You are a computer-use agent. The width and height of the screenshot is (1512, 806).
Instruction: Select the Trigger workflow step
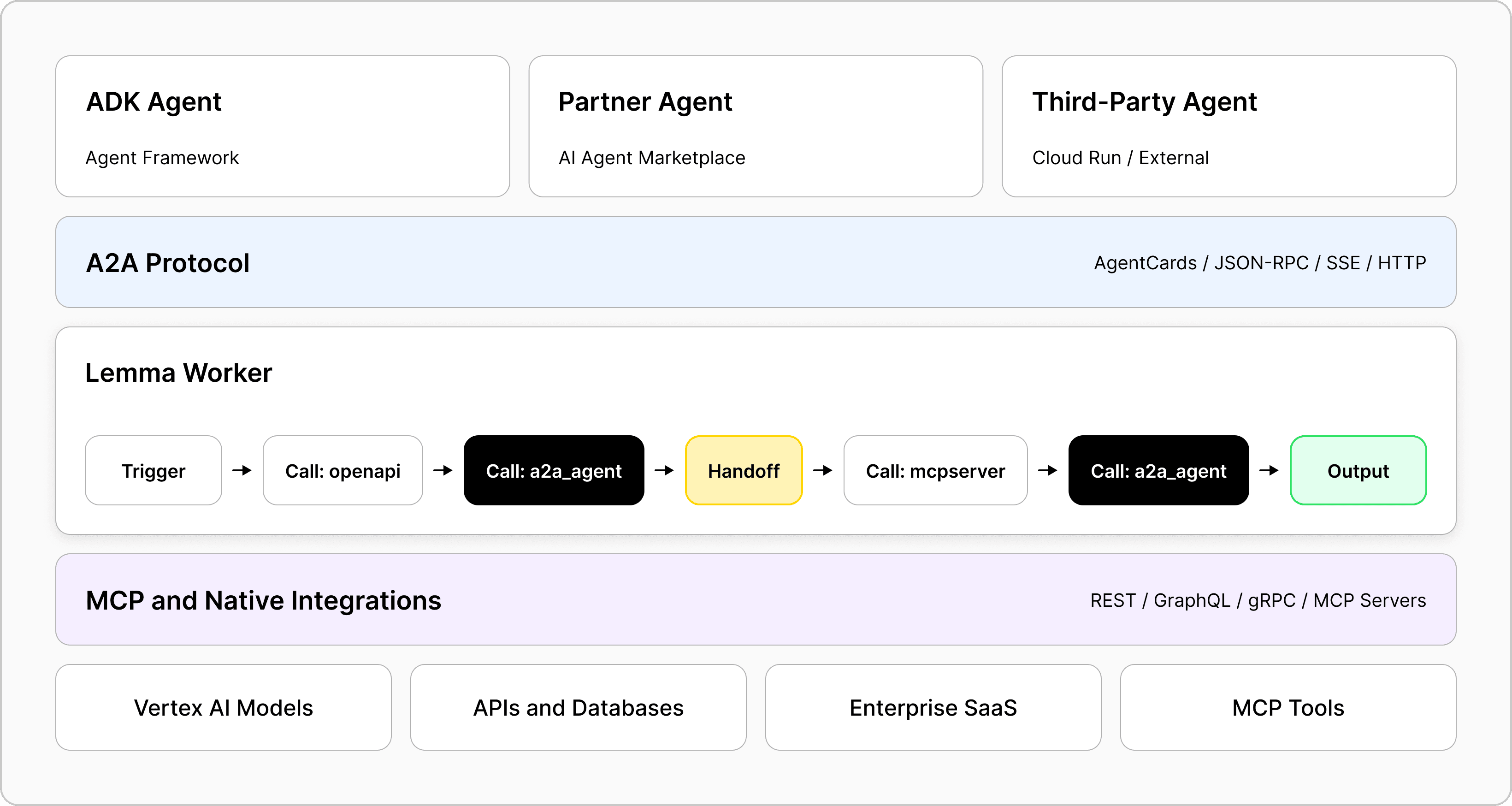[x=153, y=471]
